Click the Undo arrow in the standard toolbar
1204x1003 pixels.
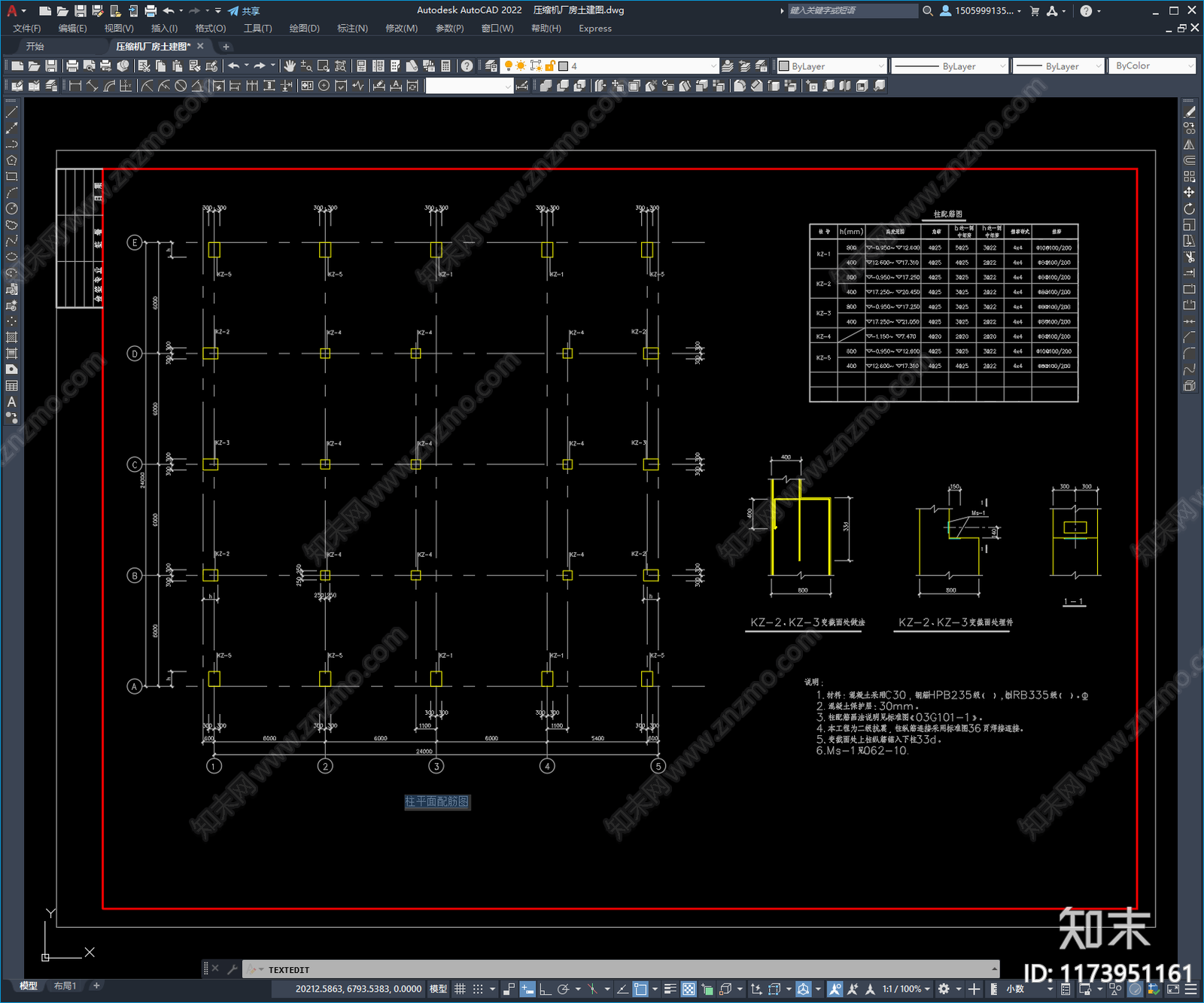click(234, 66)
